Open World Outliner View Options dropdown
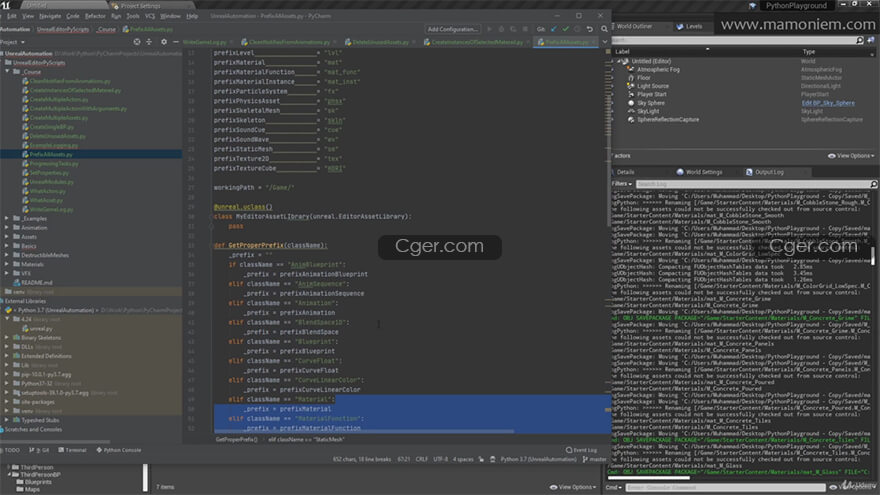Viewport: 880px width, 495px height. coord(851,156)
